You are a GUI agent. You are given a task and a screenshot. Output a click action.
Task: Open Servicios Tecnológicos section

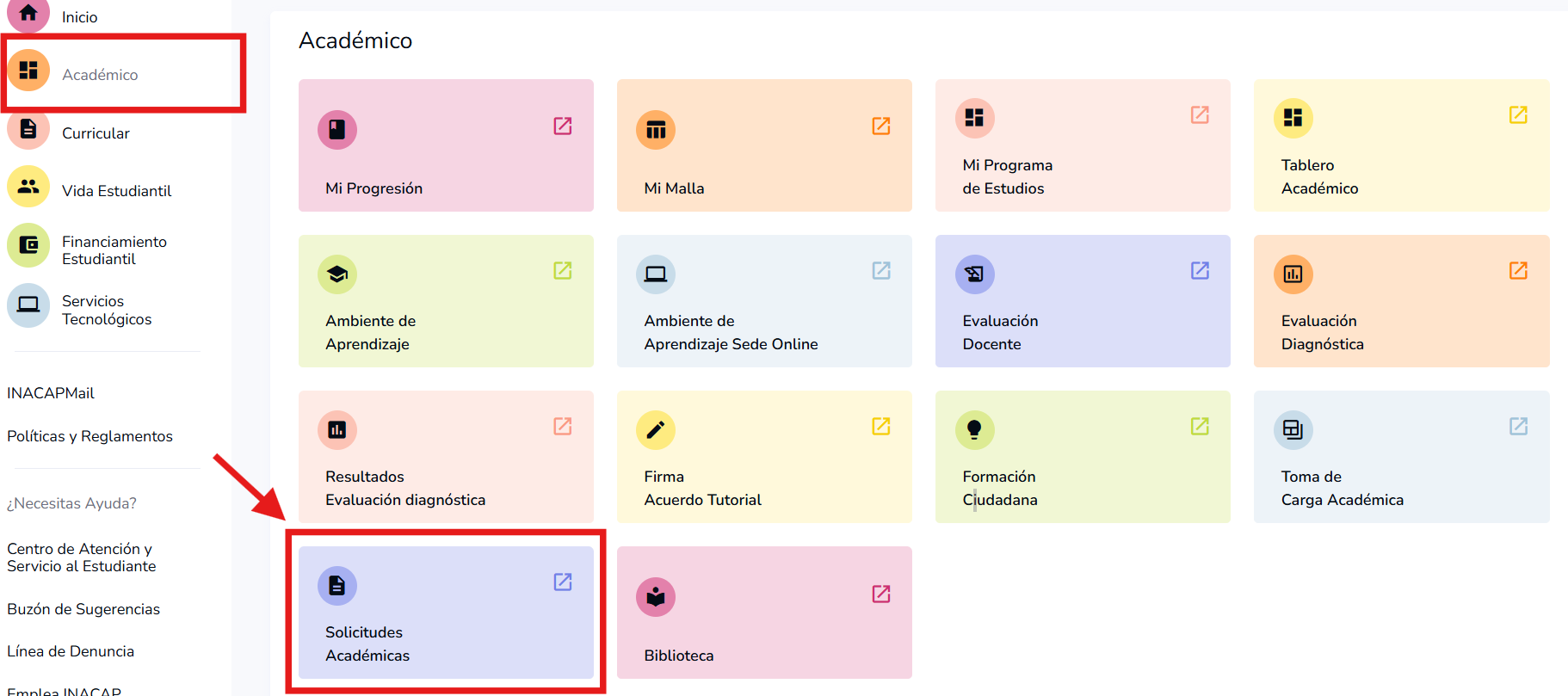[x=107, y=310]
